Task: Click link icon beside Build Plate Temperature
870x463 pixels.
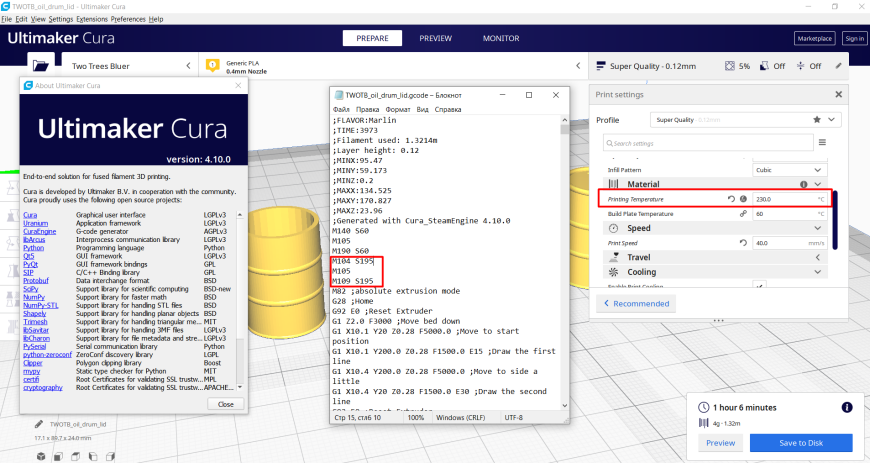Action: 743,214
